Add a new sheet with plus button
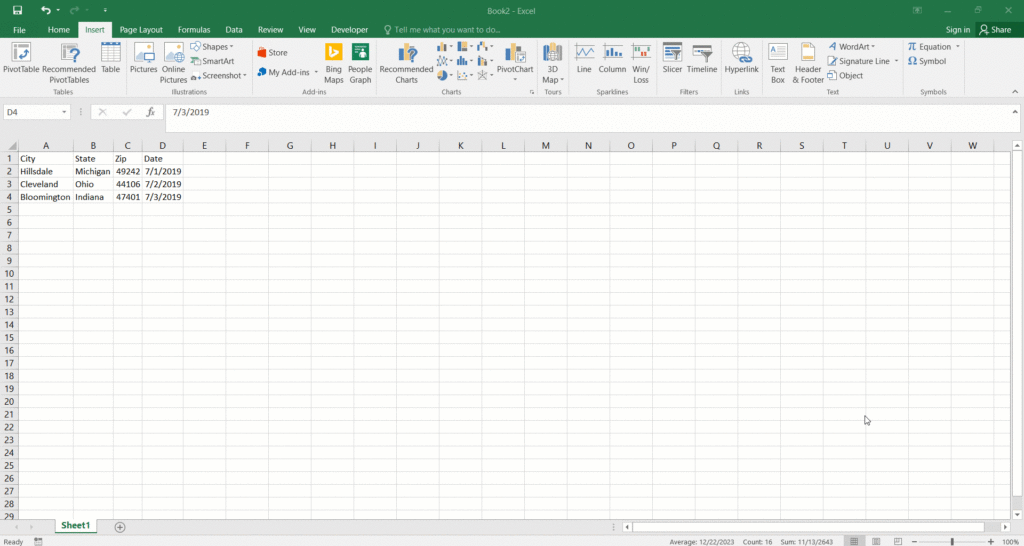The width and height of the screenshot is (1024, 546). point(120,526)
